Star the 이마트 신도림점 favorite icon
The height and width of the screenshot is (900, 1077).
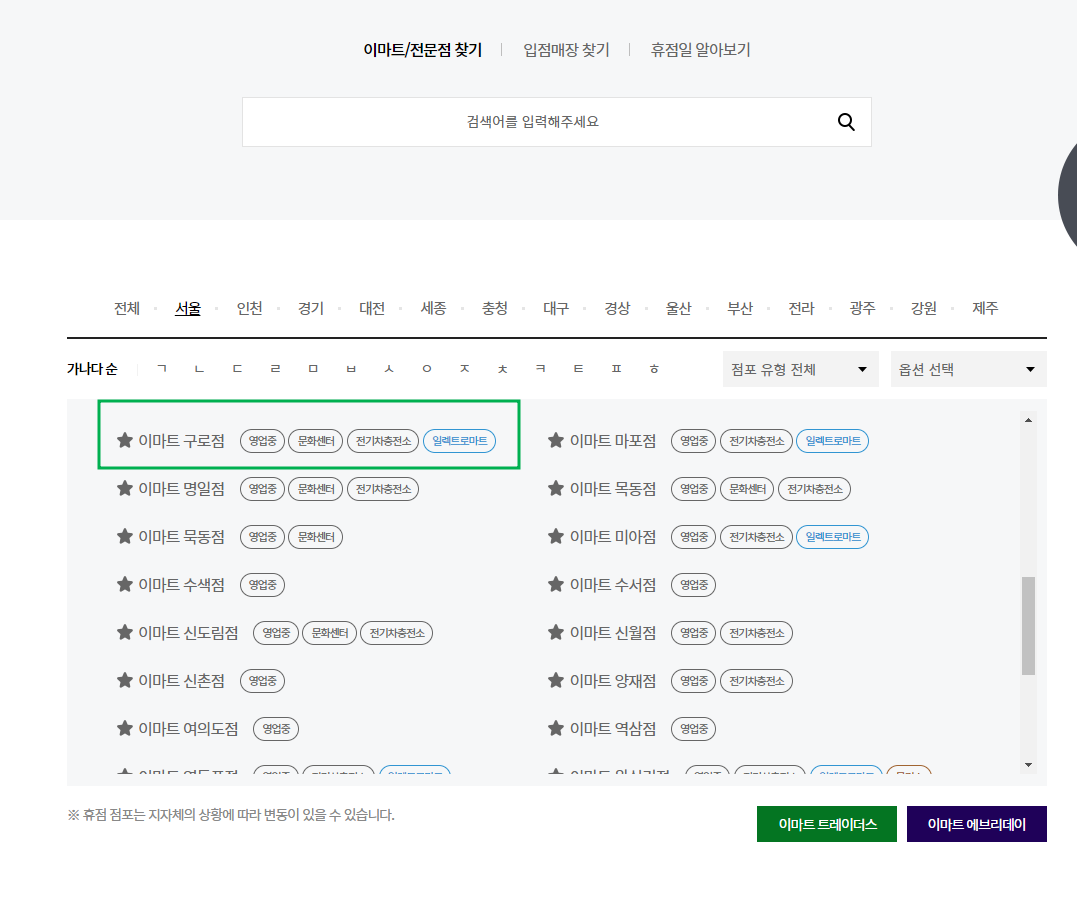click(x=124, y=633)
